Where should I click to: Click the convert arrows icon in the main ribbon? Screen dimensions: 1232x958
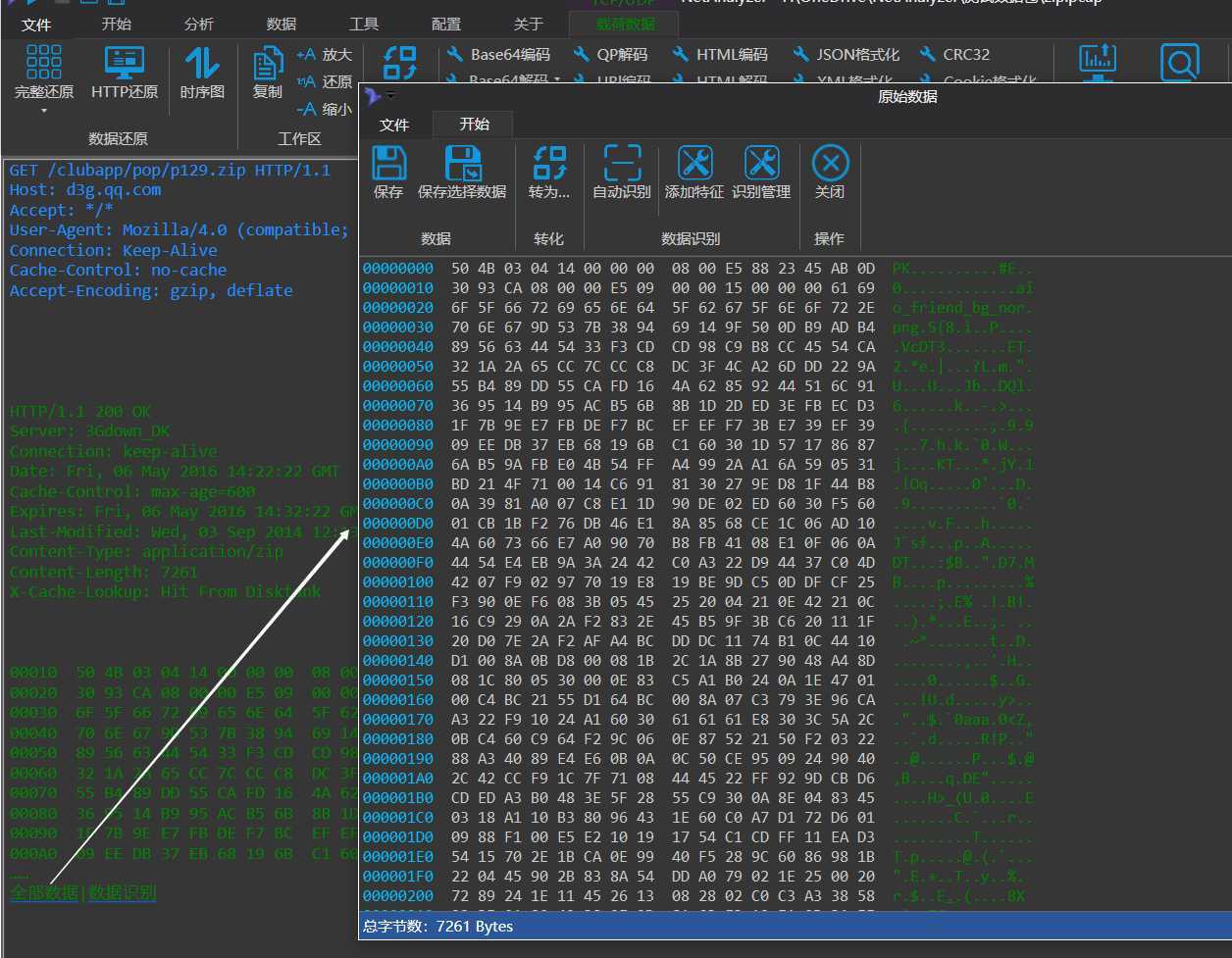400,63
